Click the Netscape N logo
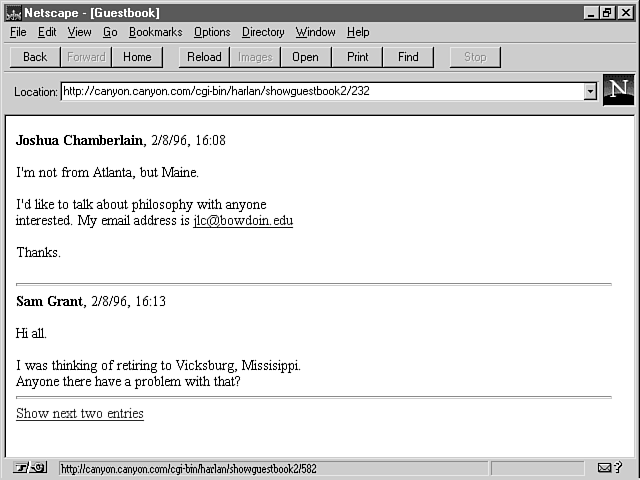 click(618, 89)
